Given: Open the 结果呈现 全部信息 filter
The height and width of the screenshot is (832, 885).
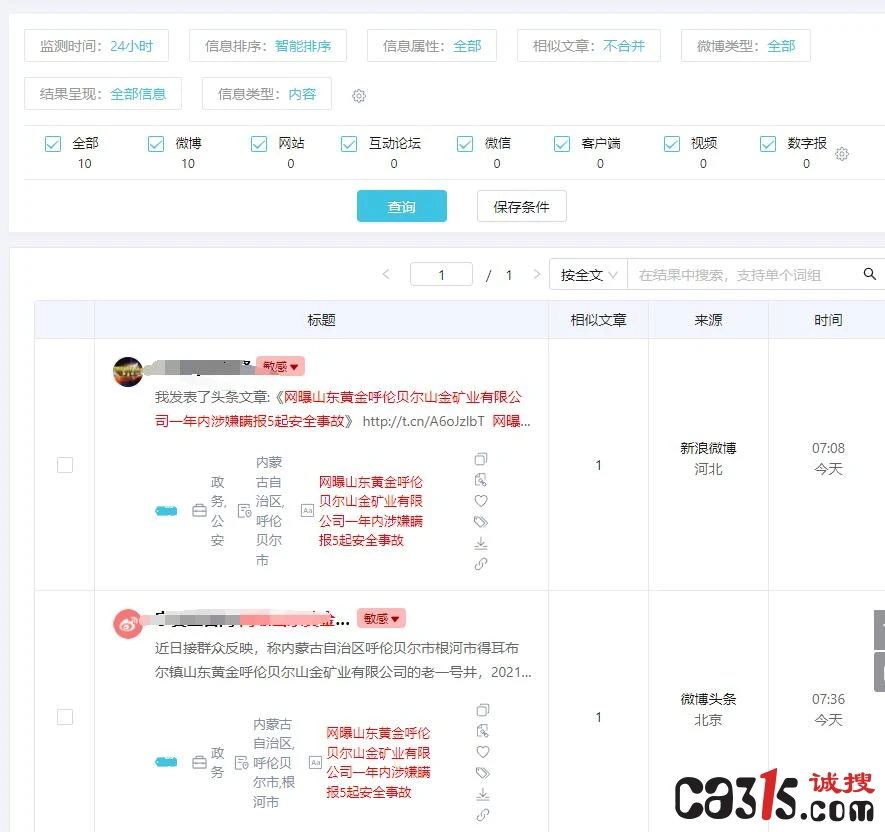Looking at the screenshot, I should point(103,94).
